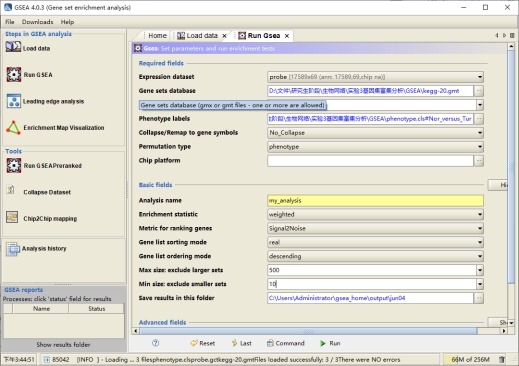Select Collapse Dataset tool icon

click(11, 190)
